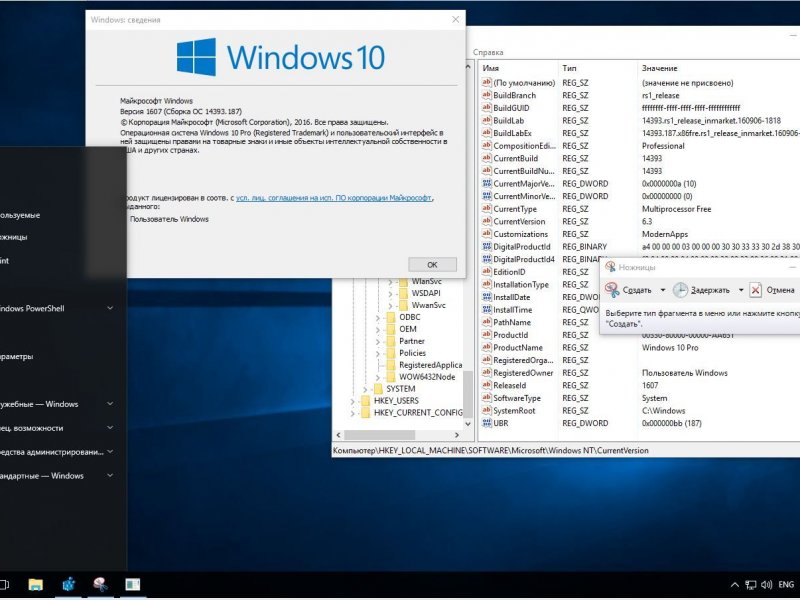Click Задержать in the Snipping Tool
The height and width of the screenshot is (600, 800).
[x=710, y=290]
